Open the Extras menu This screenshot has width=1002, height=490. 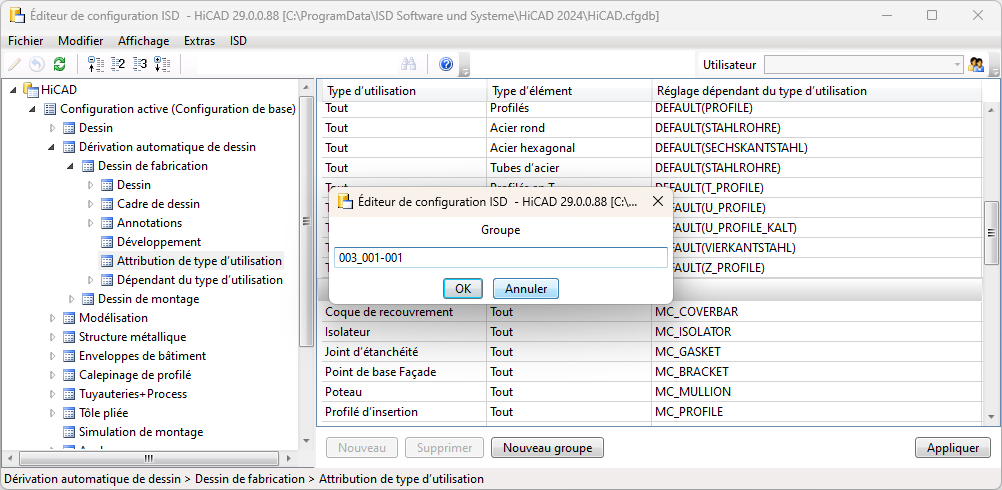[199, 41]
